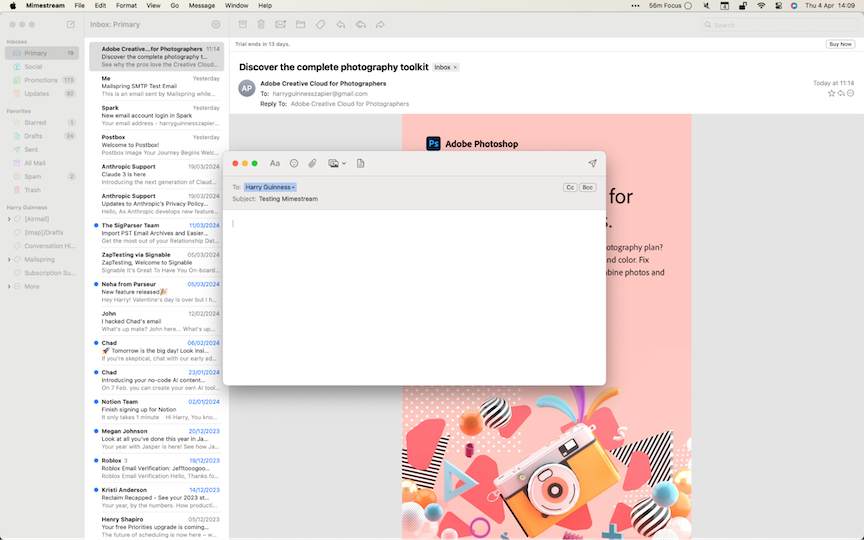864x540 pixels.
Task: Expand the [Airmail] label
Action: click(9, 219)
